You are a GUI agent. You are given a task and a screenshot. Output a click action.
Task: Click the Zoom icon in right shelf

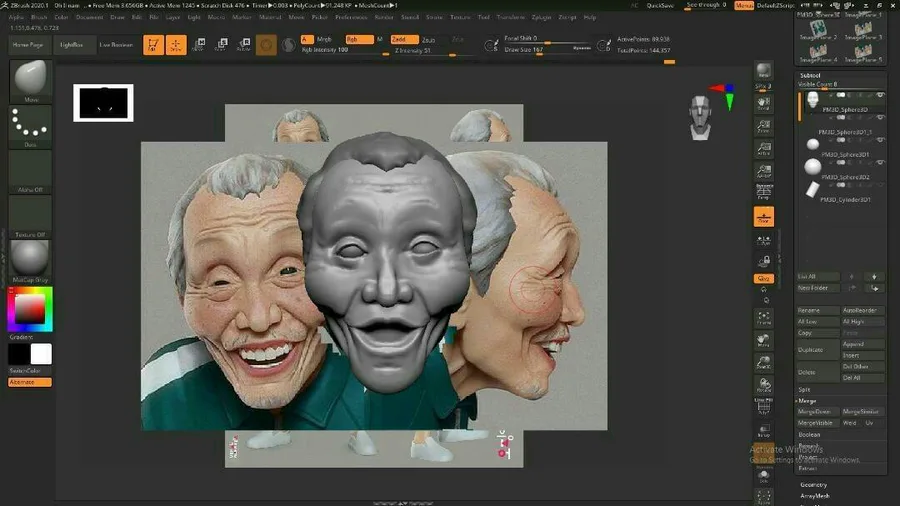pos(764,127)
